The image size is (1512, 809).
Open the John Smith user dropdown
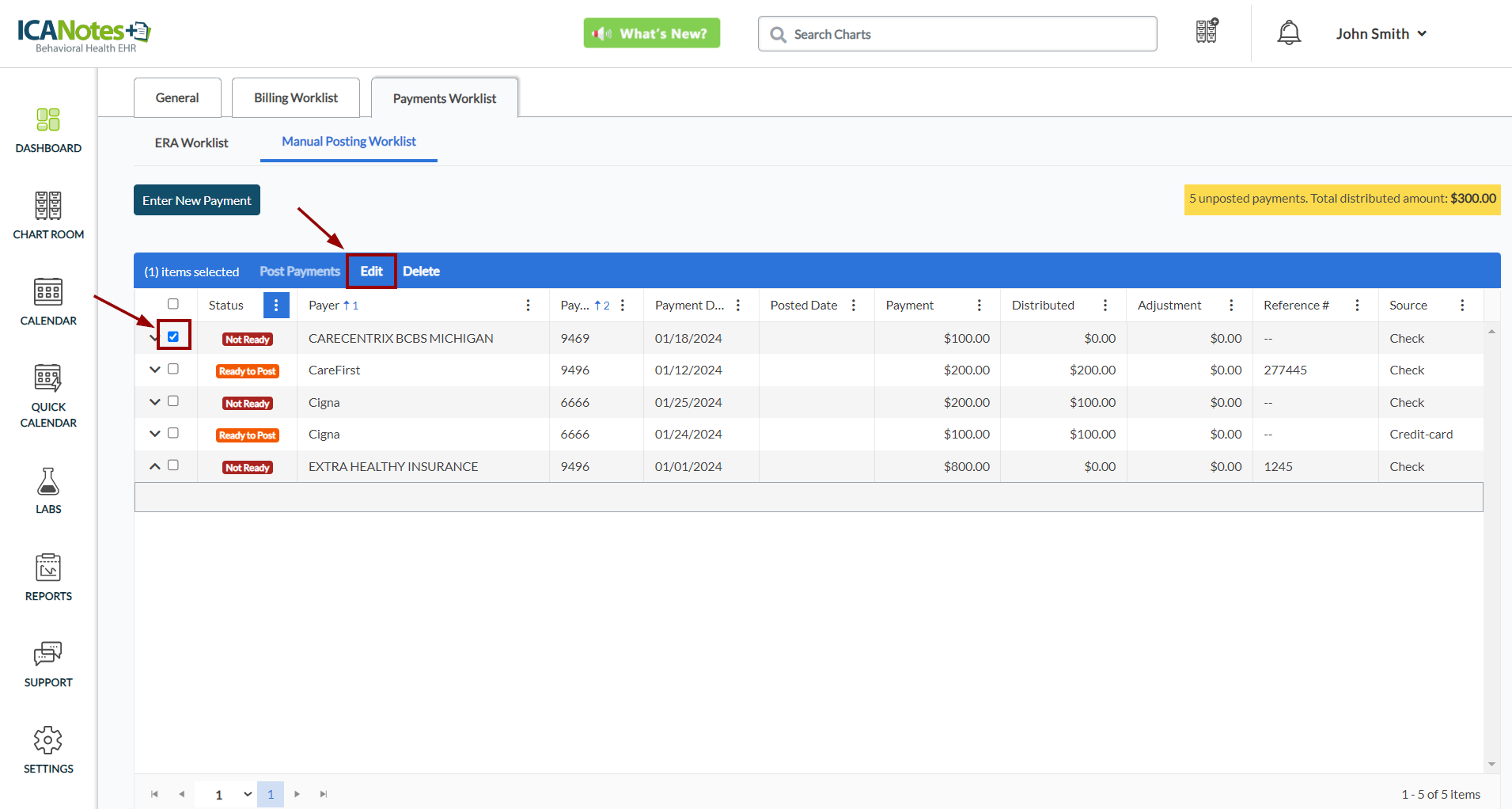point(1381,33)
